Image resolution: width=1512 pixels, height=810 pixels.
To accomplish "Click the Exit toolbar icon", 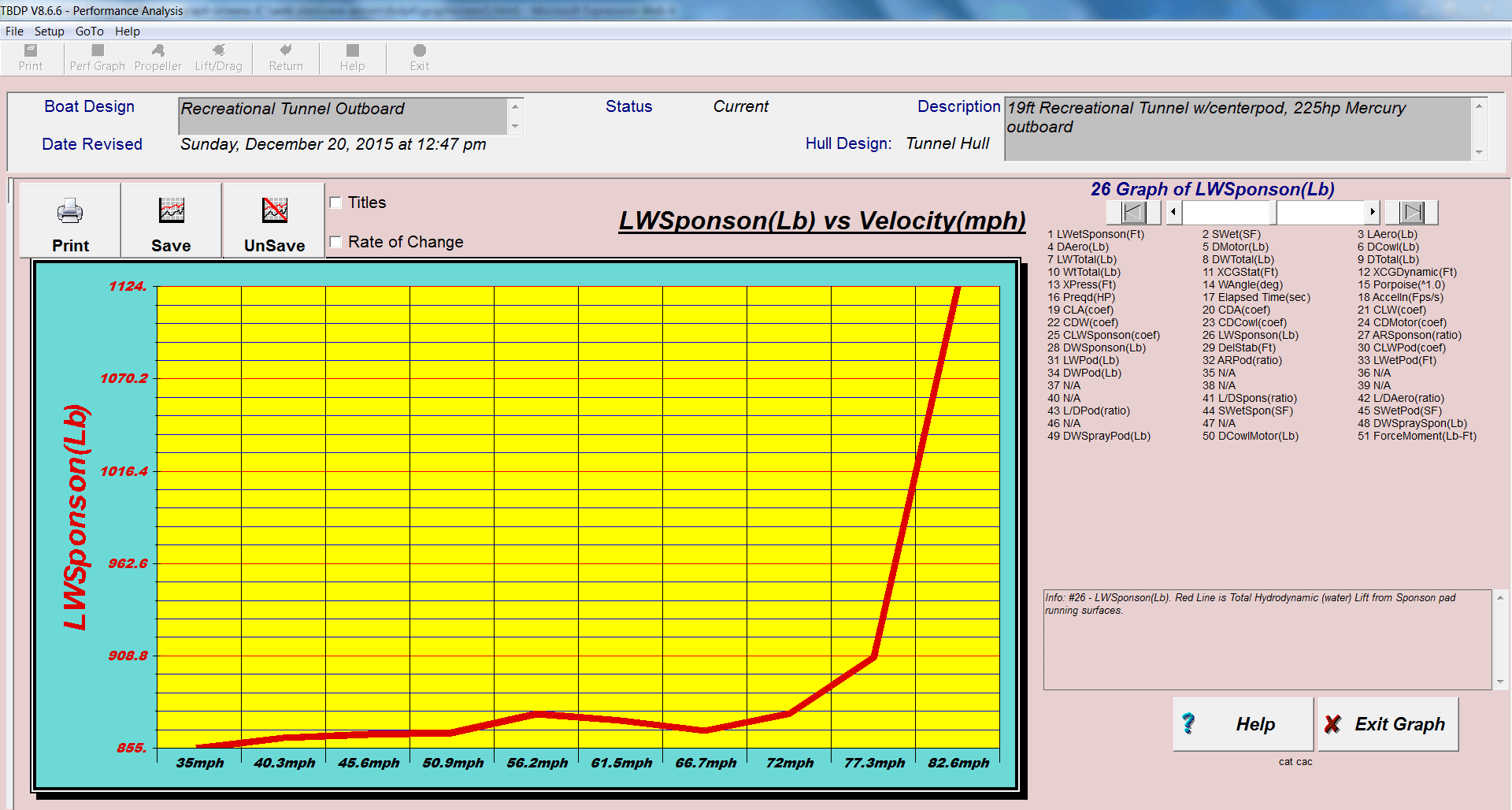I will [419, 58].
